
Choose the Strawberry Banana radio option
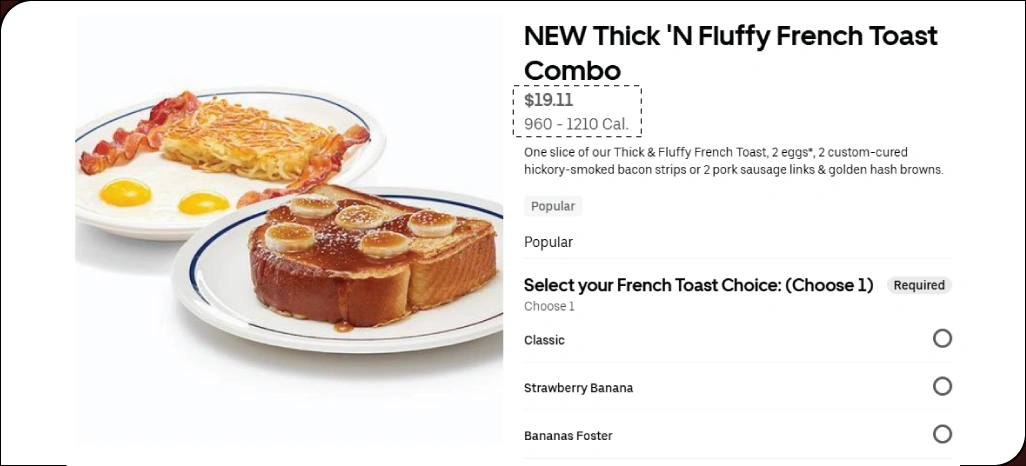(x=942, y=387)
